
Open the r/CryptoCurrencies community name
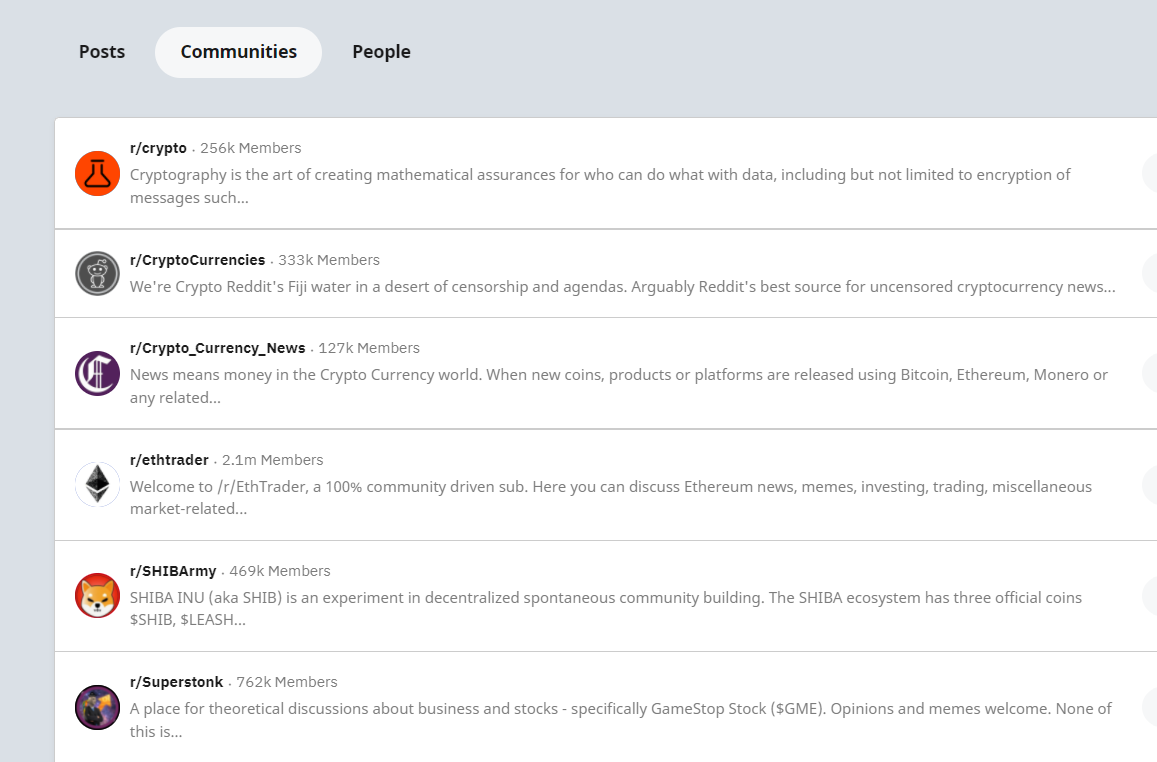coord(197,260)
